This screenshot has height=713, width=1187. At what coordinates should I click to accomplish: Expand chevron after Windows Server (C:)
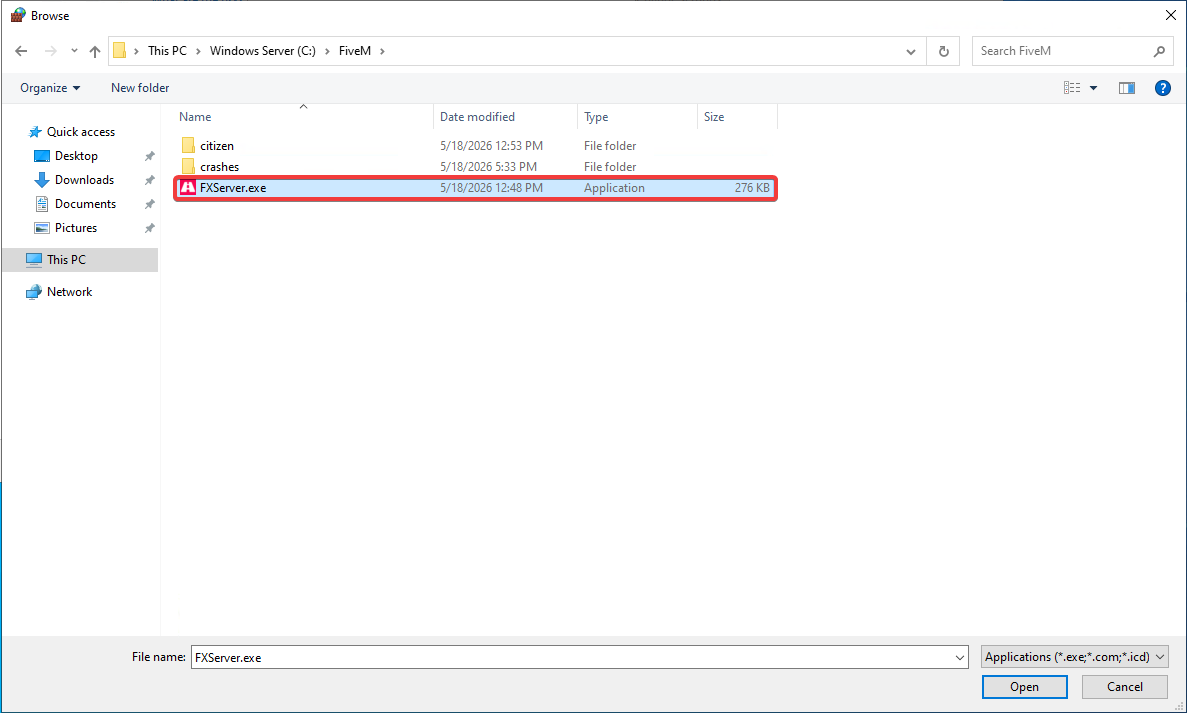coord(328,51)
